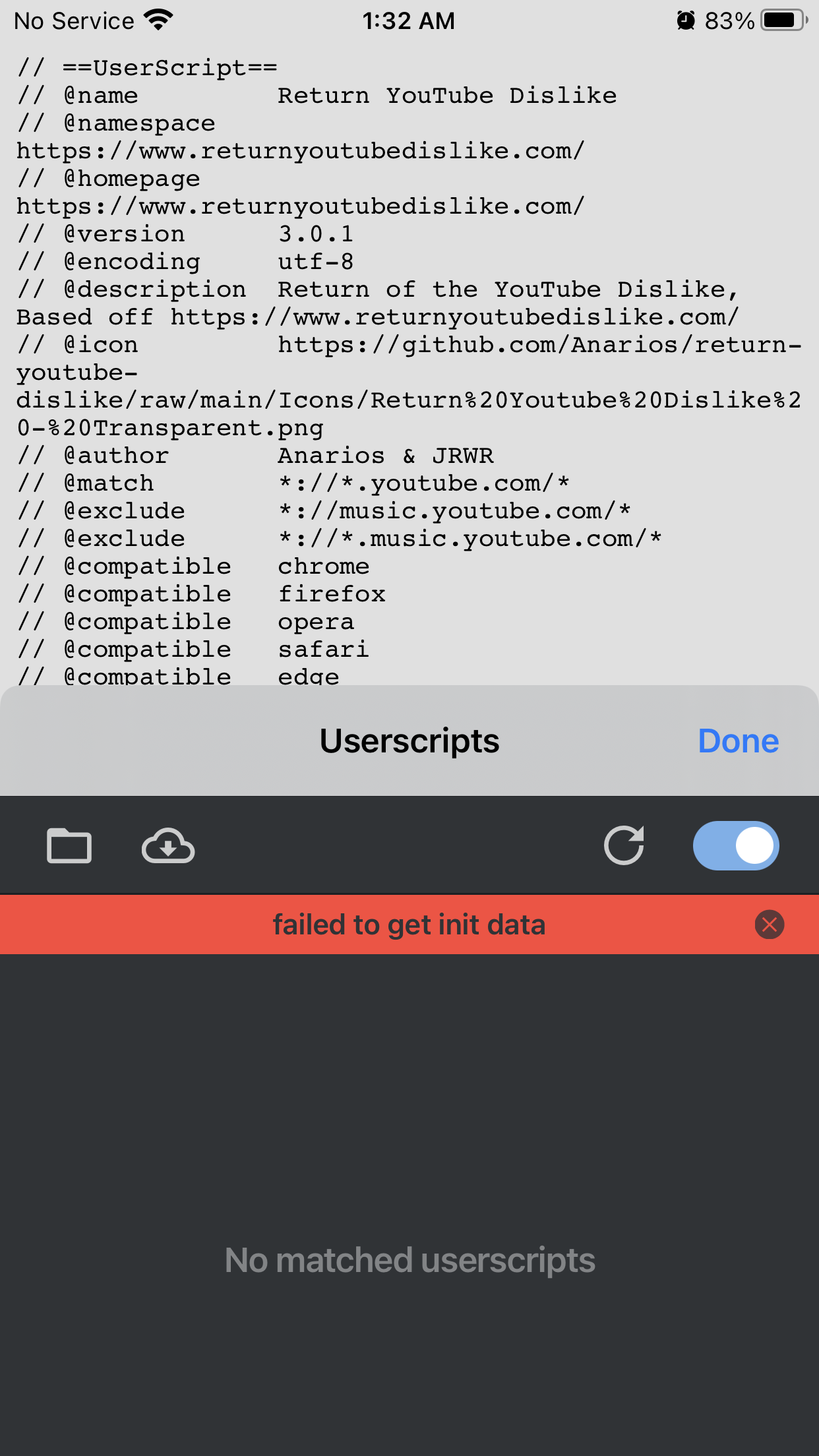Open the userscripts folder browser

click(69, 846)
